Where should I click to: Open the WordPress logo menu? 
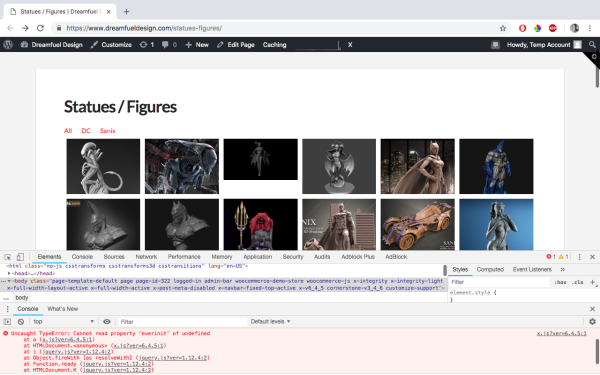click(8, 44)
